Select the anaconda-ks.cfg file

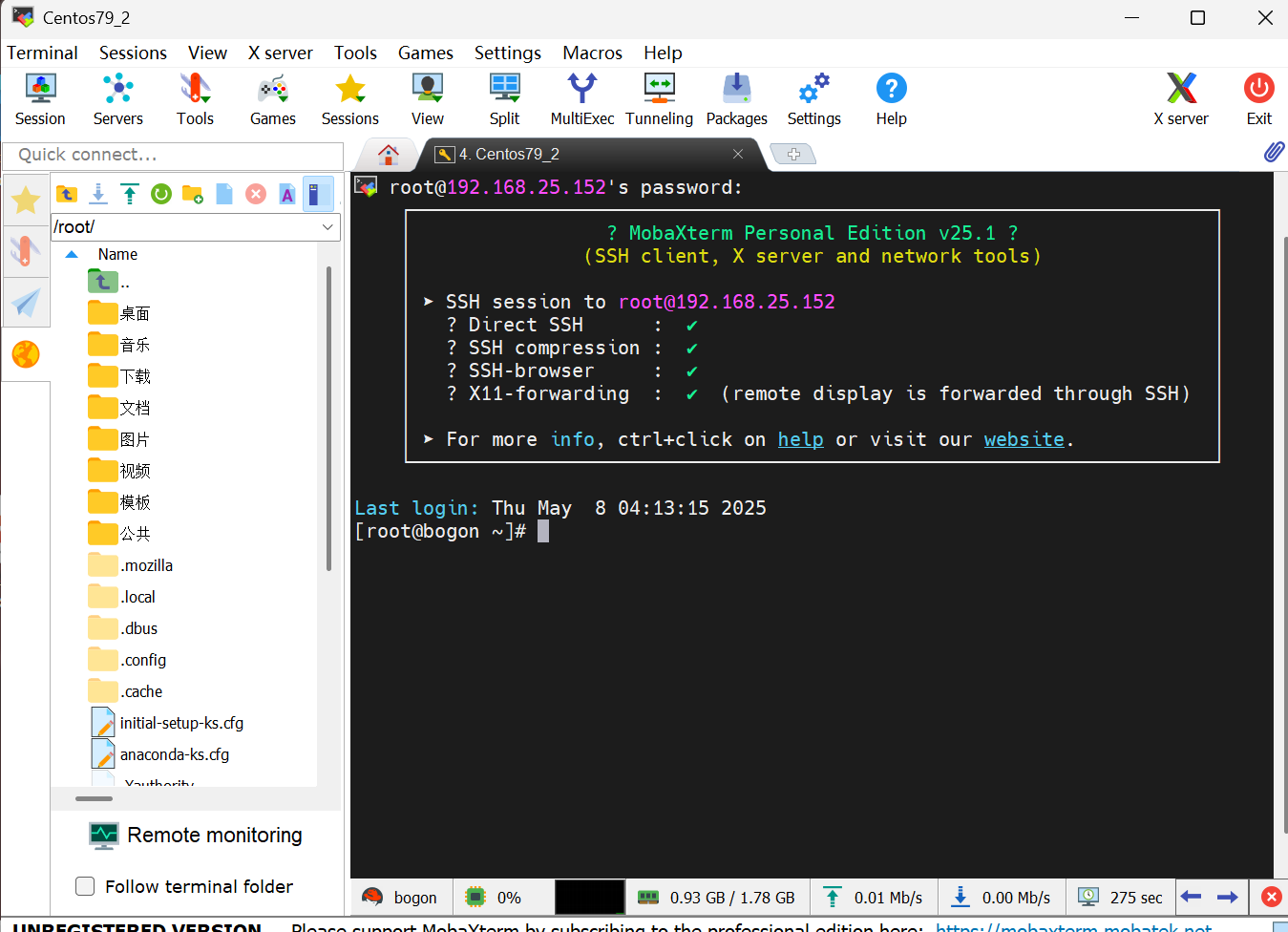pos(160,754)
